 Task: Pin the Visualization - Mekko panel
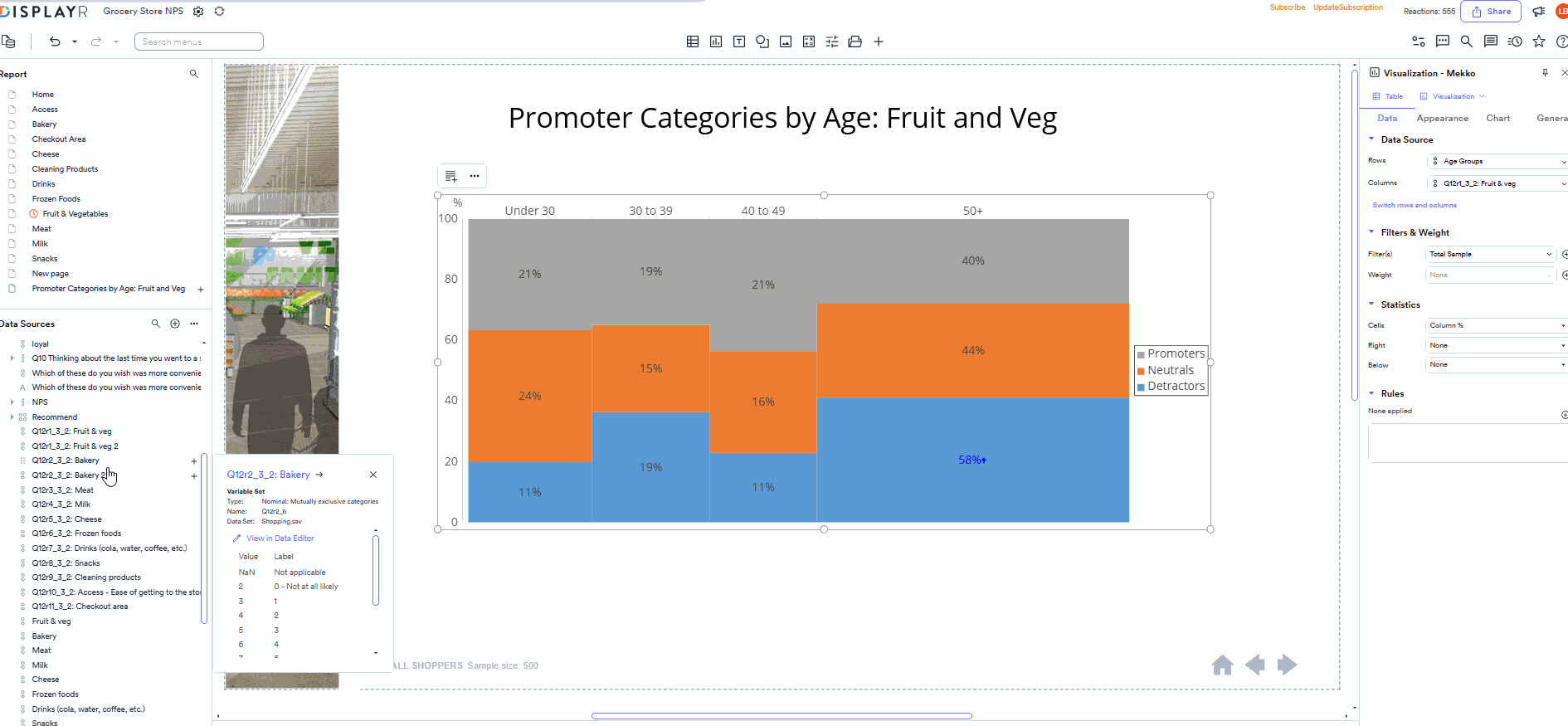(1545, 73)
